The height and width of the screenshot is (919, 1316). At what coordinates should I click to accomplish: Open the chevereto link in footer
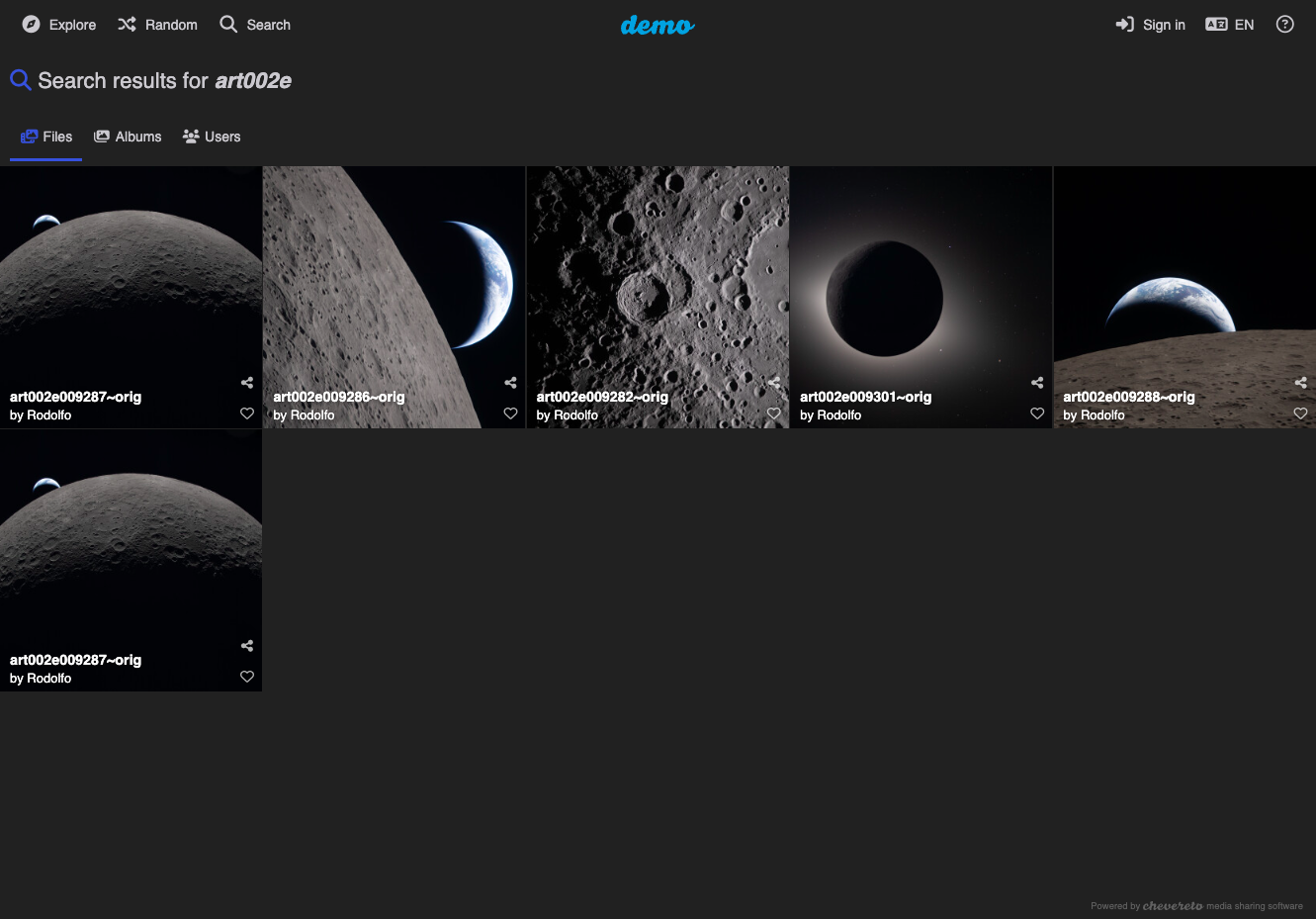1173,905
